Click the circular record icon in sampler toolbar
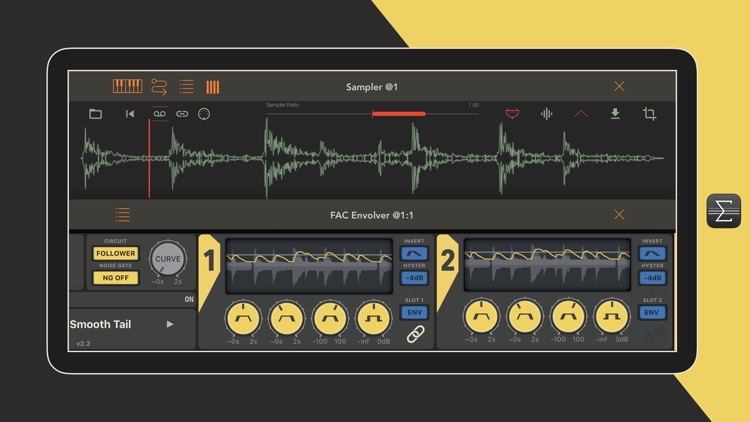750x422 pixels. (204, 114)
